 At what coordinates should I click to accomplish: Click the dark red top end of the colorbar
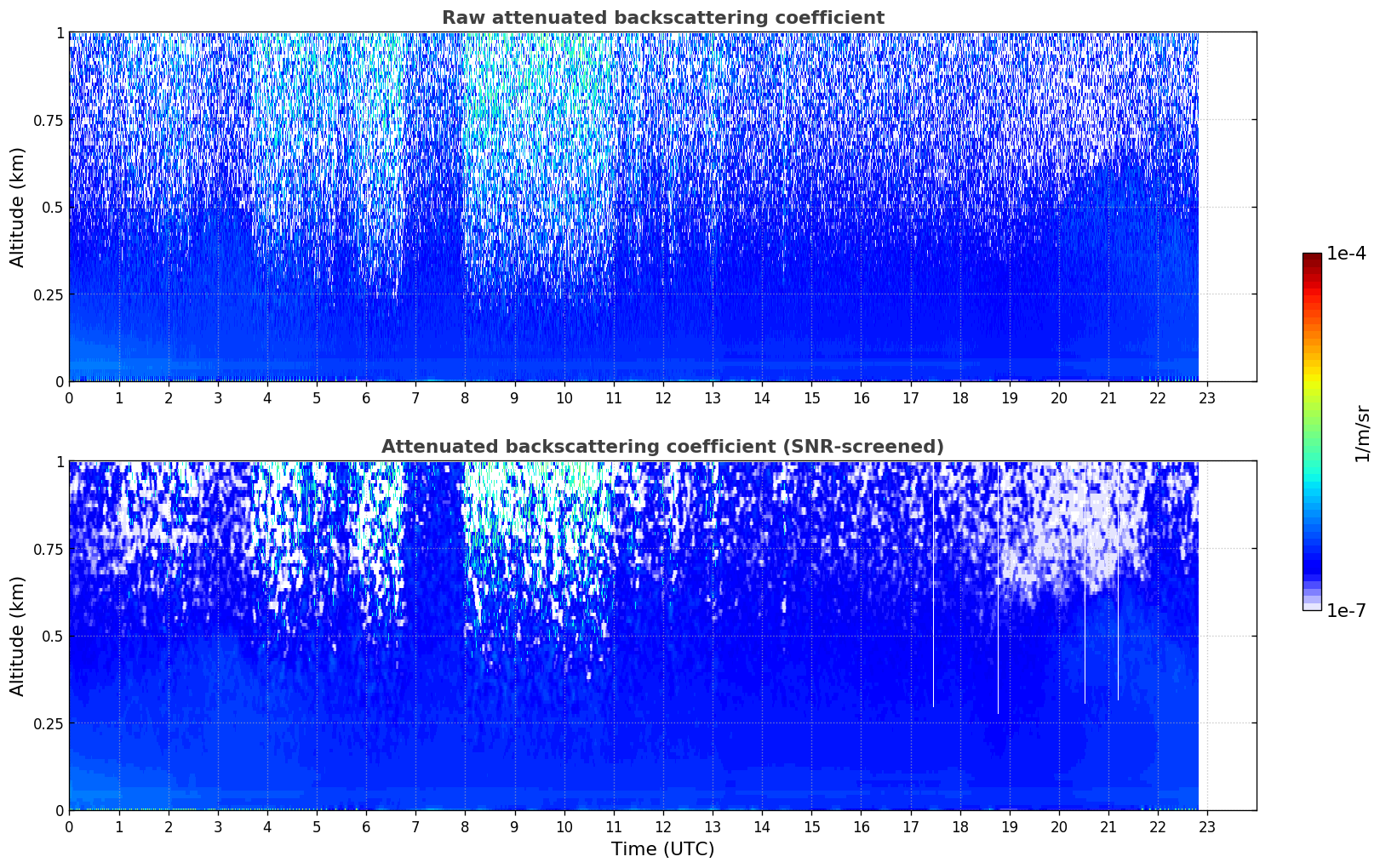[1312, 257]
